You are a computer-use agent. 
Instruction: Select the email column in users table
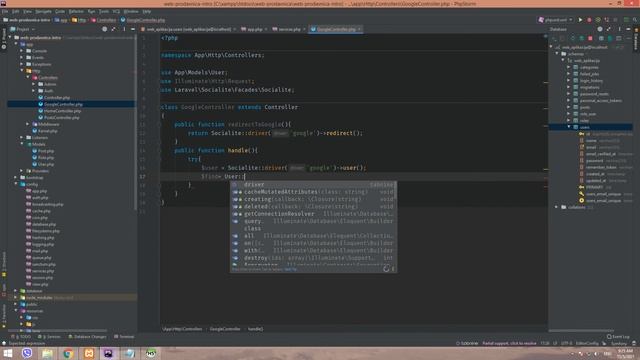591,147
